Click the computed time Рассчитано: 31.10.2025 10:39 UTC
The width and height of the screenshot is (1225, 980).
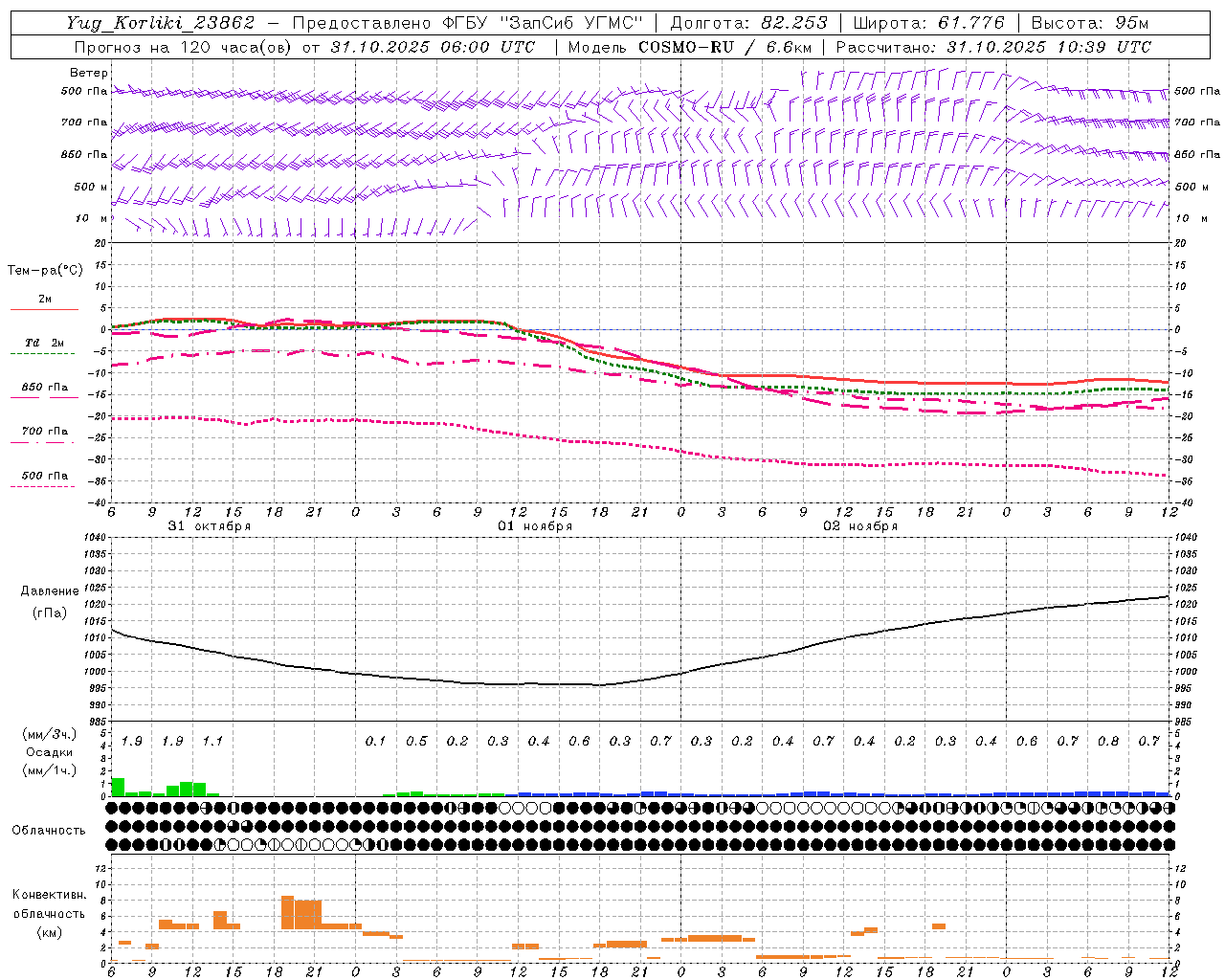[993, 47]
